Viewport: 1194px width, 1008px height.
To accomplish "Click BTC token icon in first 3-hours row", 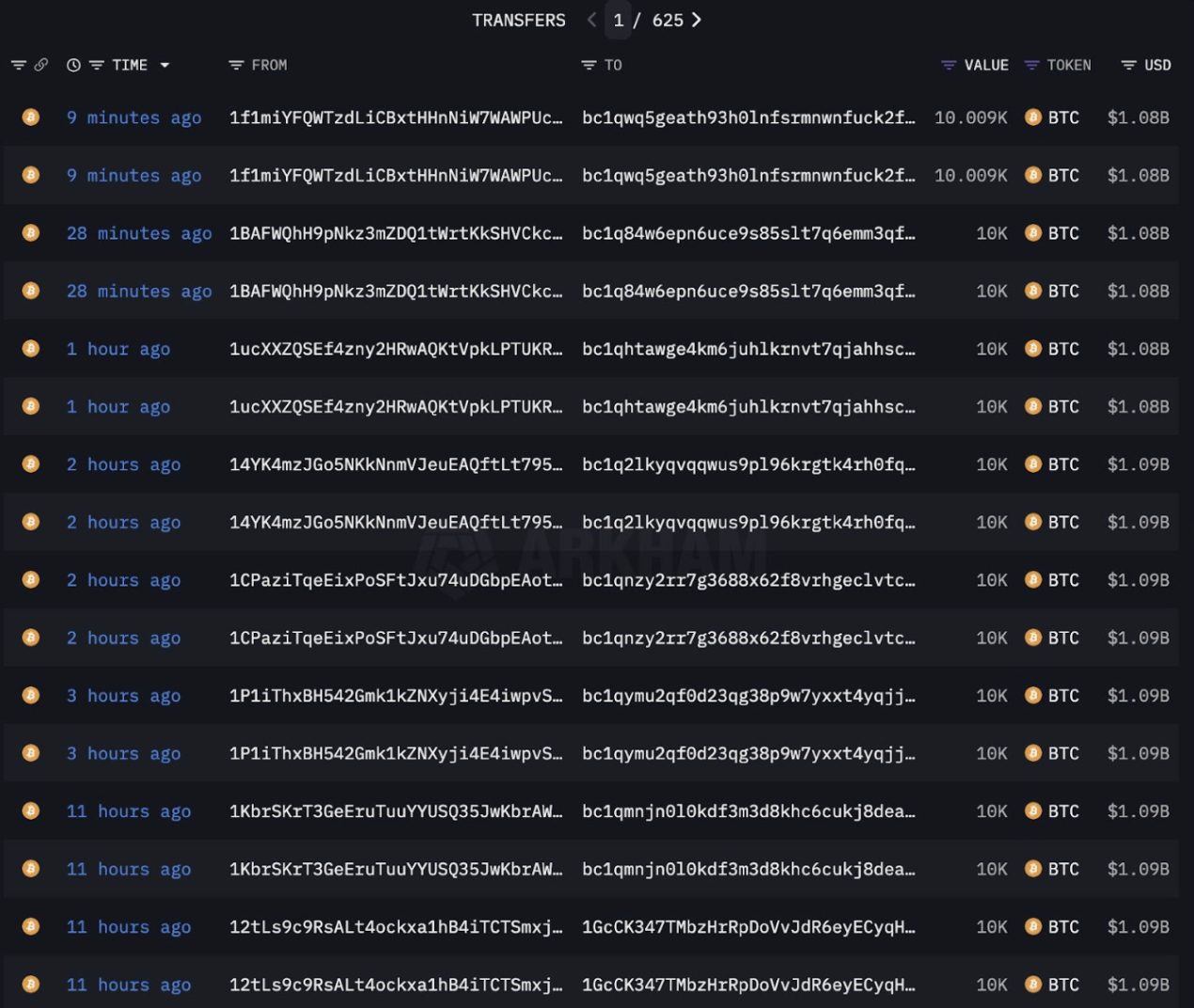I will 1032,696.
